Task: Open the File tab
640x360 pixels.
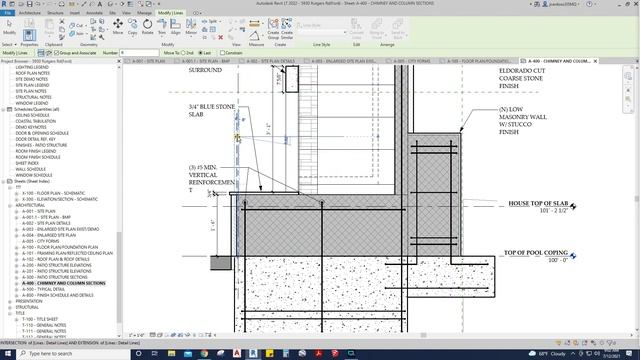Action: click(x=7, y=13)
